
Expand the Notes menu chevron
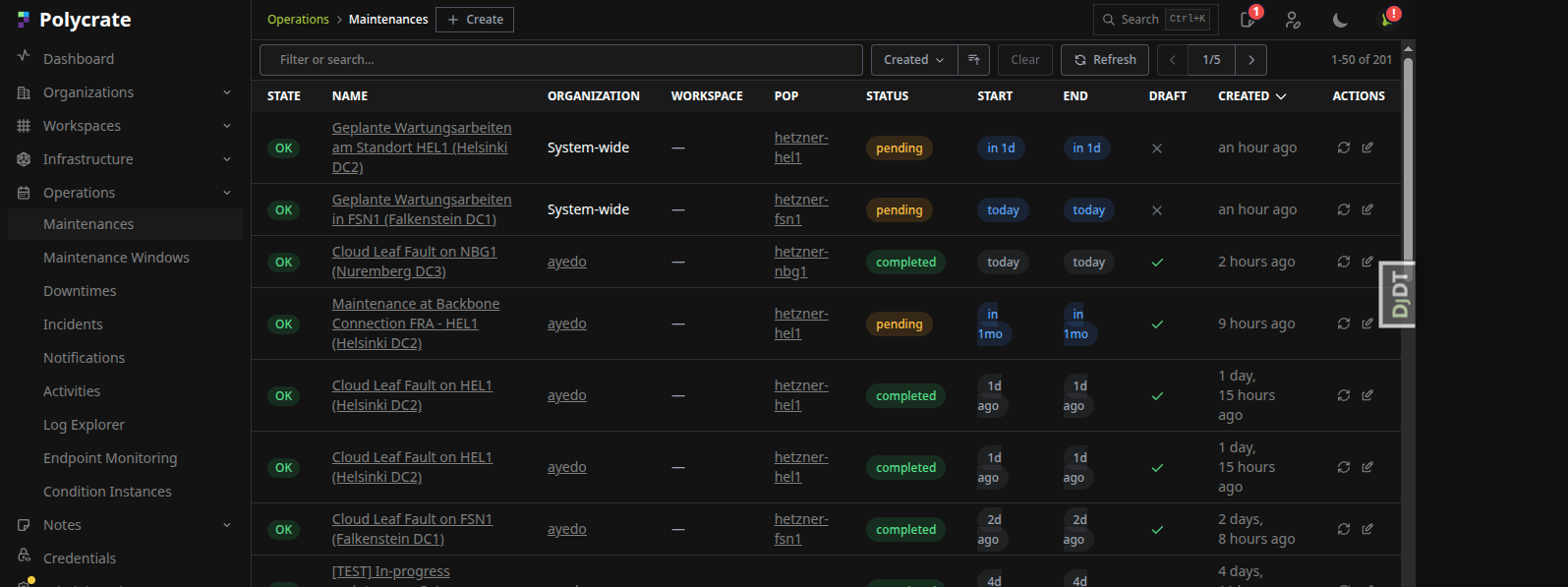pyautogui.click(x=227, y=525)
